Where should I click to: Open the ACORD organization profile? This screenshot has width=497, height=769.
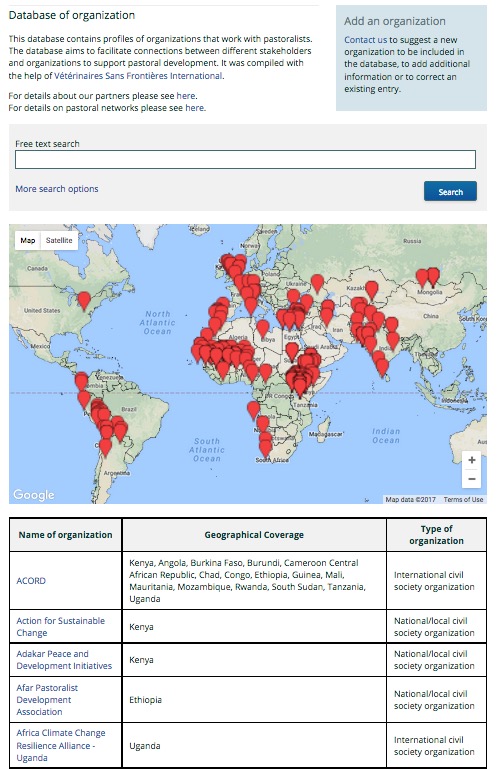[31, 581]
